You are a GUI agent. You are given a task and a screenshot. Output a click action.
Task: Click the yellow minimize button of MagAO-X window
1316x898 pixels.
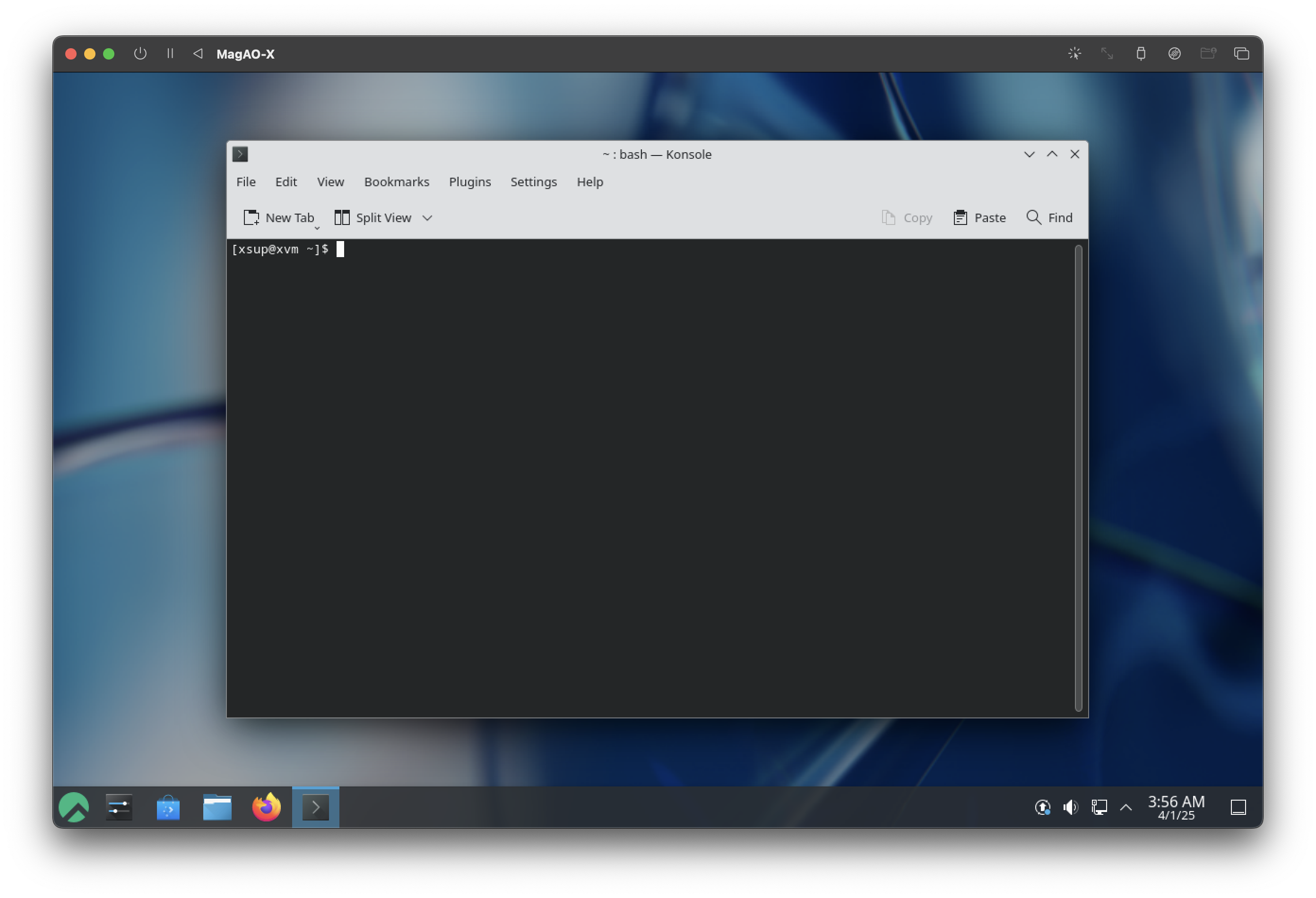click(x=89, y=54)
